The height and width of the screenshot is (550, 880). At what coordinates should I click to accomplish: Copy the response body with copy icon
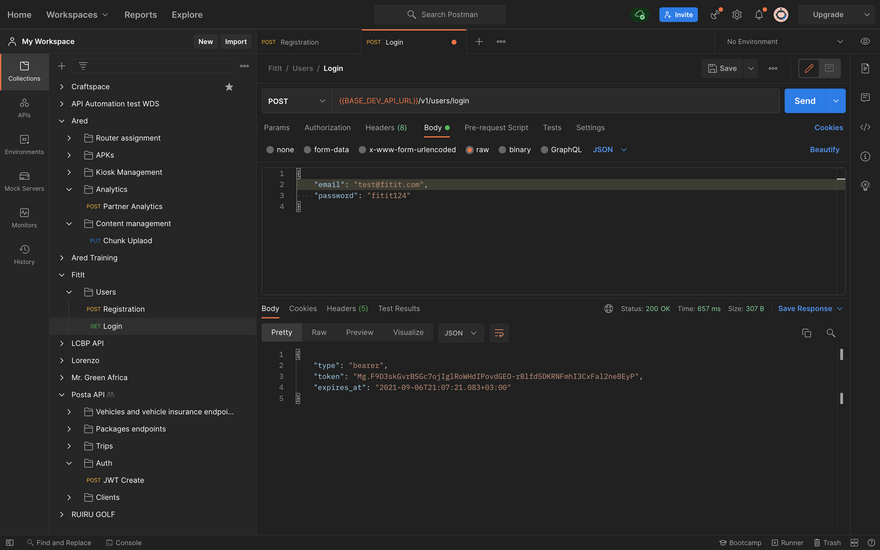(806, 333)
